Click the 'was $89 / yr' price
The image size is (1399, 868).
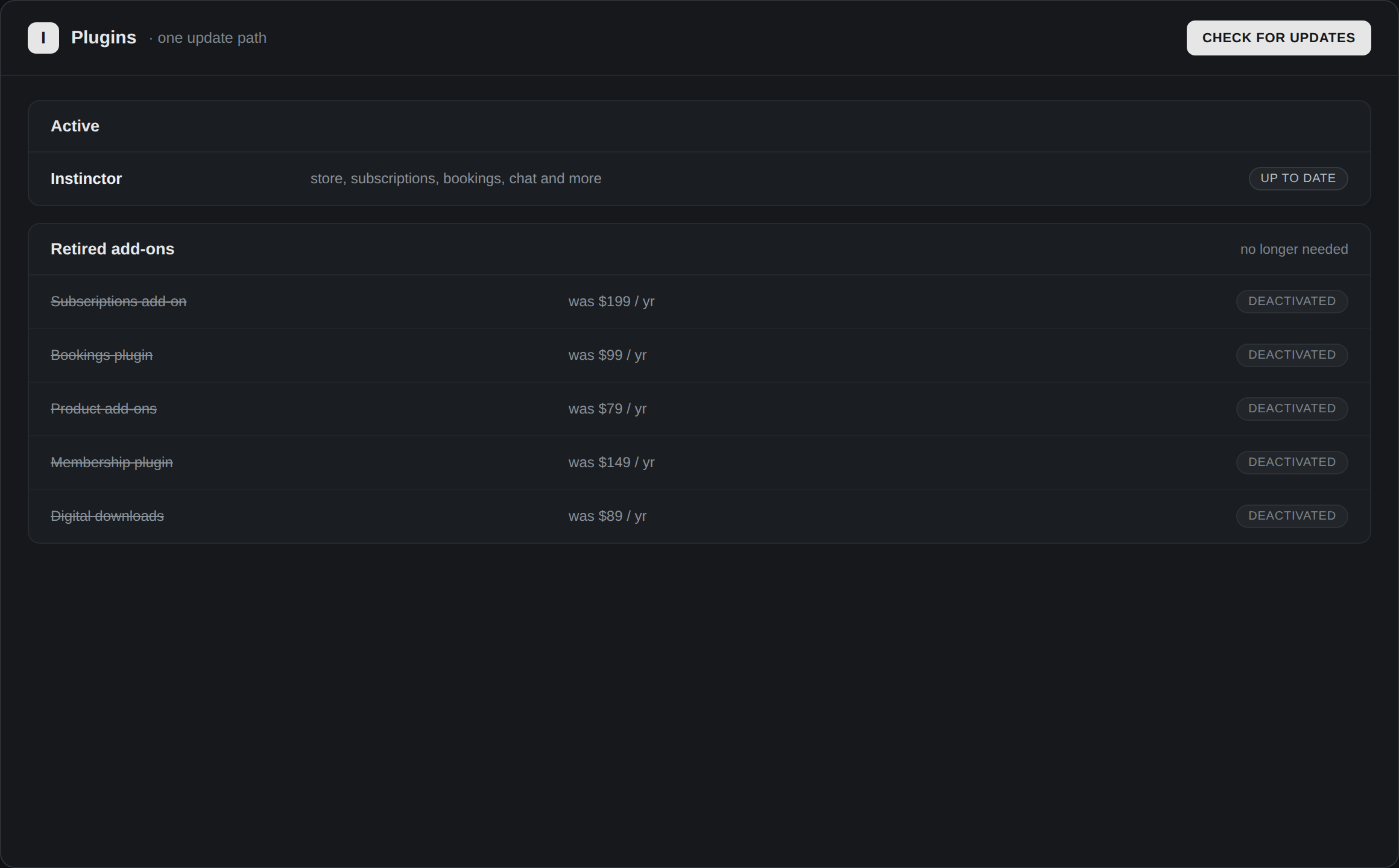click(607, 516)
